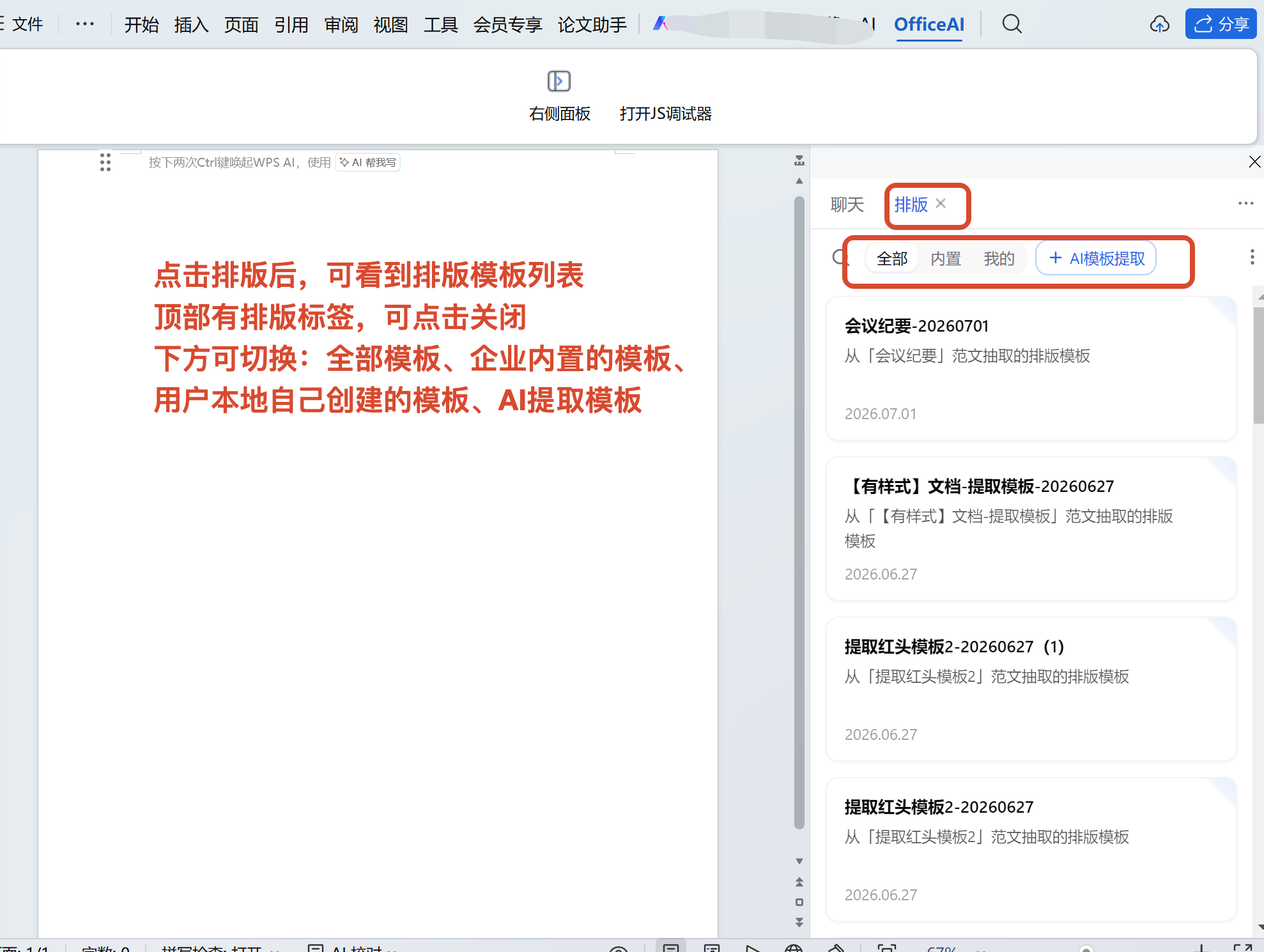Click the AI 帮我写 inline button

pyautogui.click(x=368, y=162)
